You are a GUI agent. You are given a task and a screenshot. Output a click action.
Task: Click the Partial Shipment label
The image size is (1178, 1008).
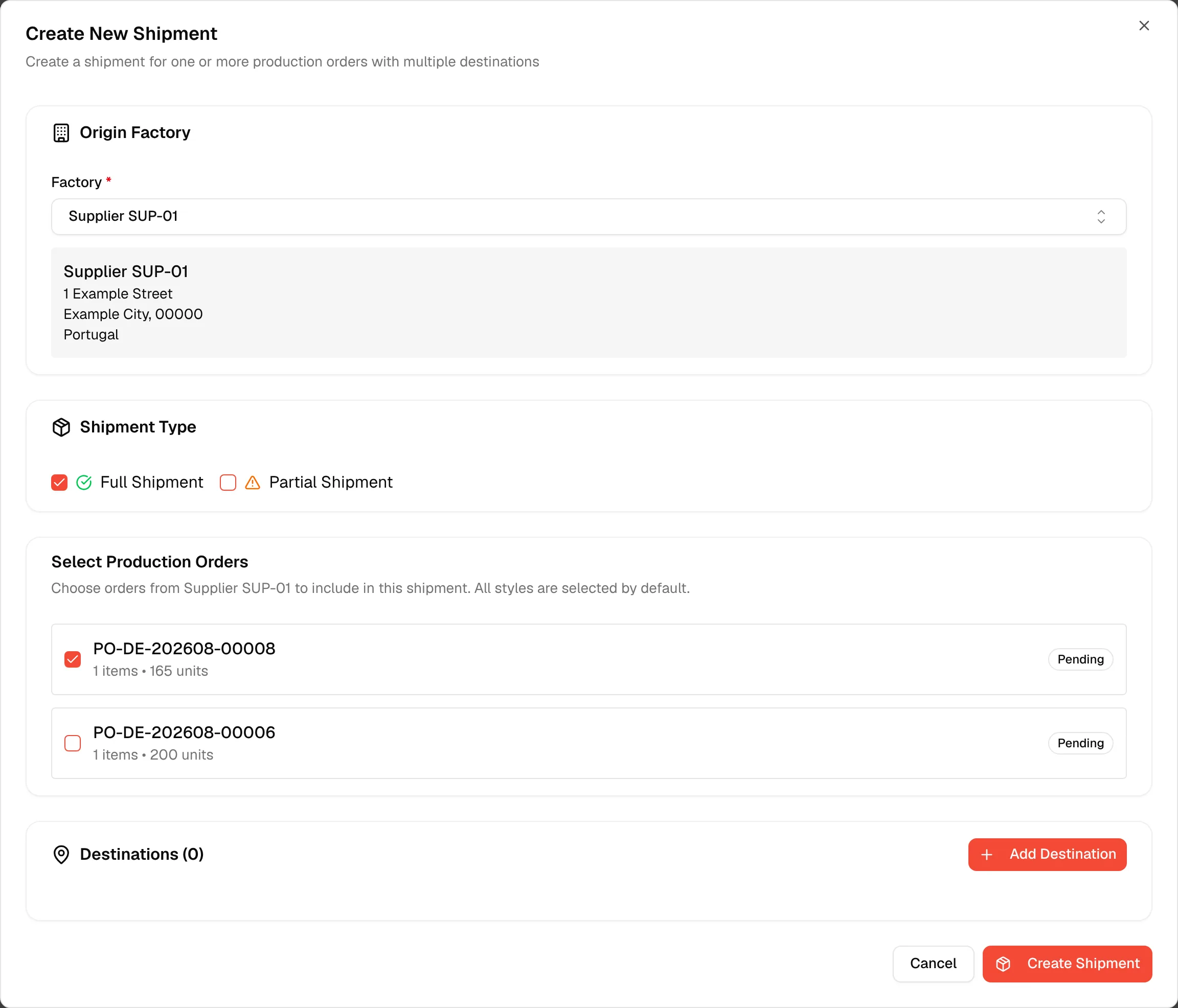point(331,482)
